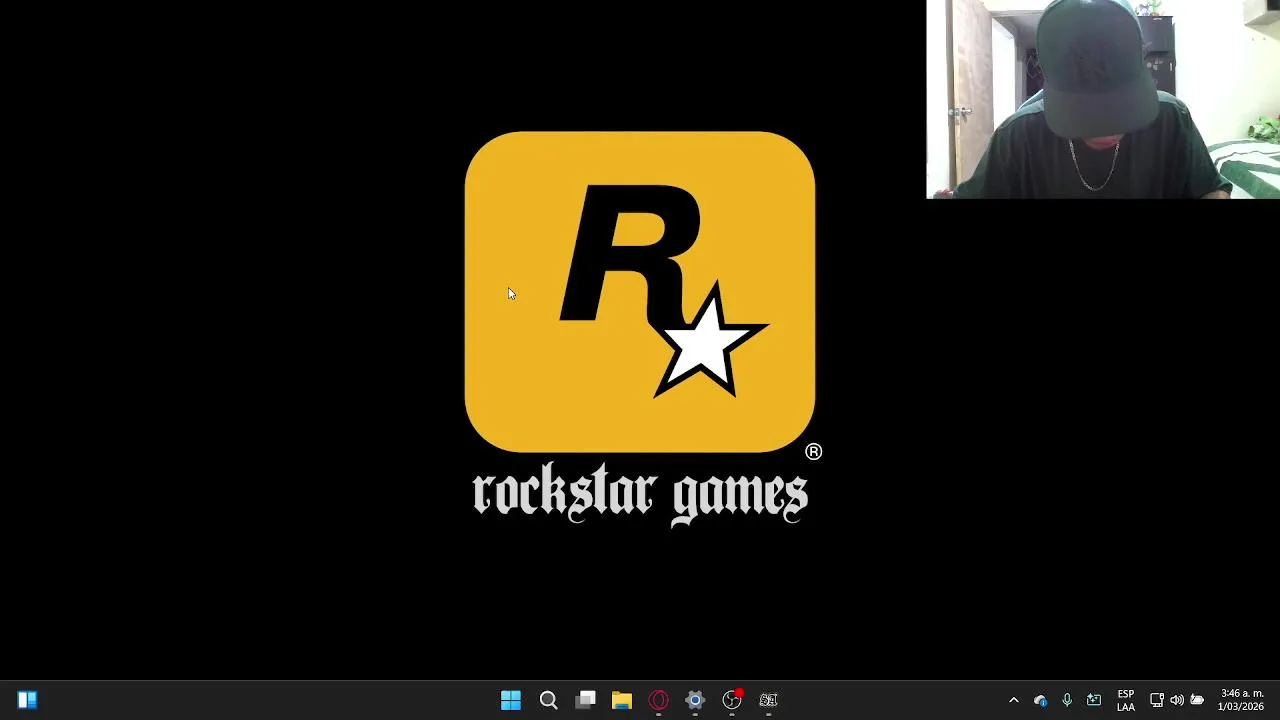Open Task View on the taskbar
1280x720 pixels.
(x=586, y=700)
